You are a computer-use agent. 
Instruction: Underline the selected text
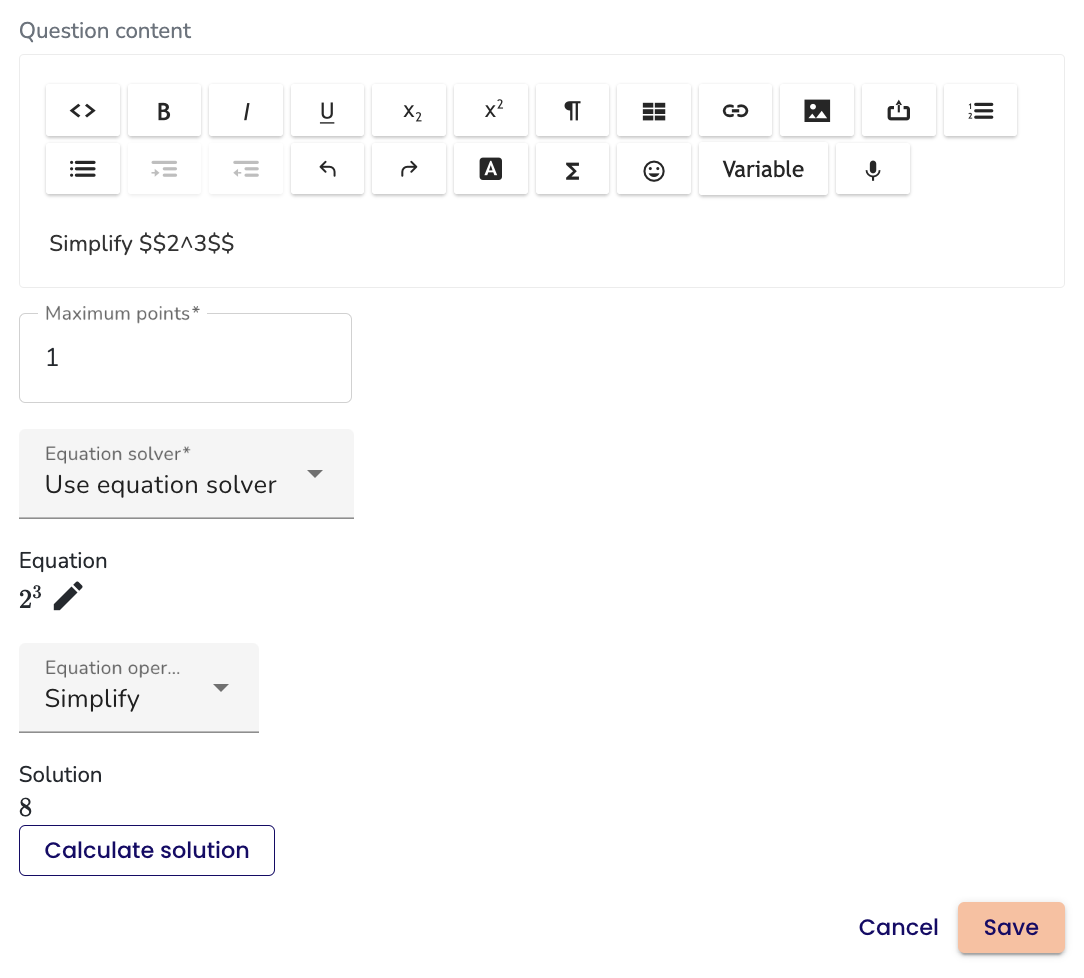pyautogui.click(x=327, y=111)
